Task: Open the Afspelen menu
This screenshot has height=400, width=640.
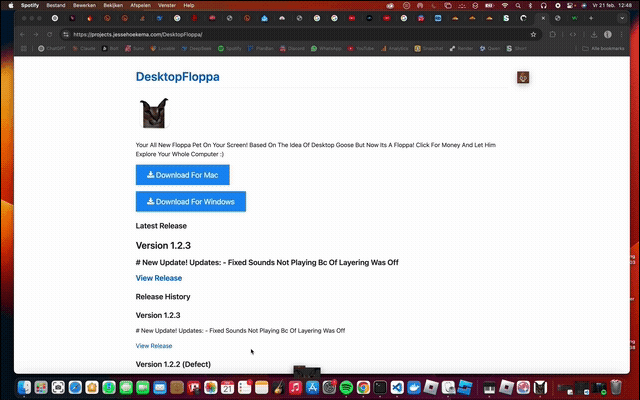Action: [140, 5]
